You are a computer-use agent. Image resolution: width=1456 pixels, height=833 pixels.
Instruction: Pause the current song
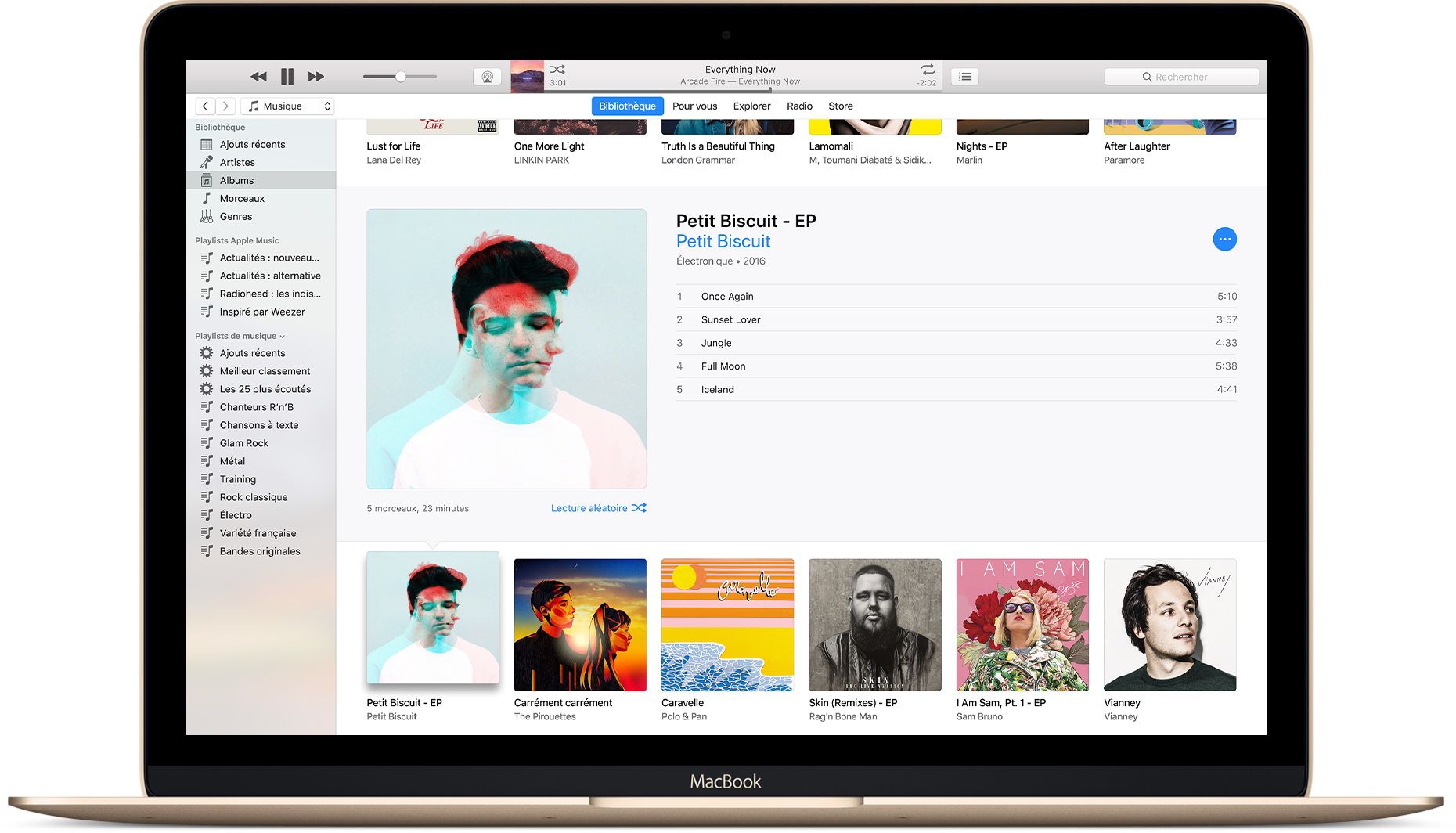point(287,77)
